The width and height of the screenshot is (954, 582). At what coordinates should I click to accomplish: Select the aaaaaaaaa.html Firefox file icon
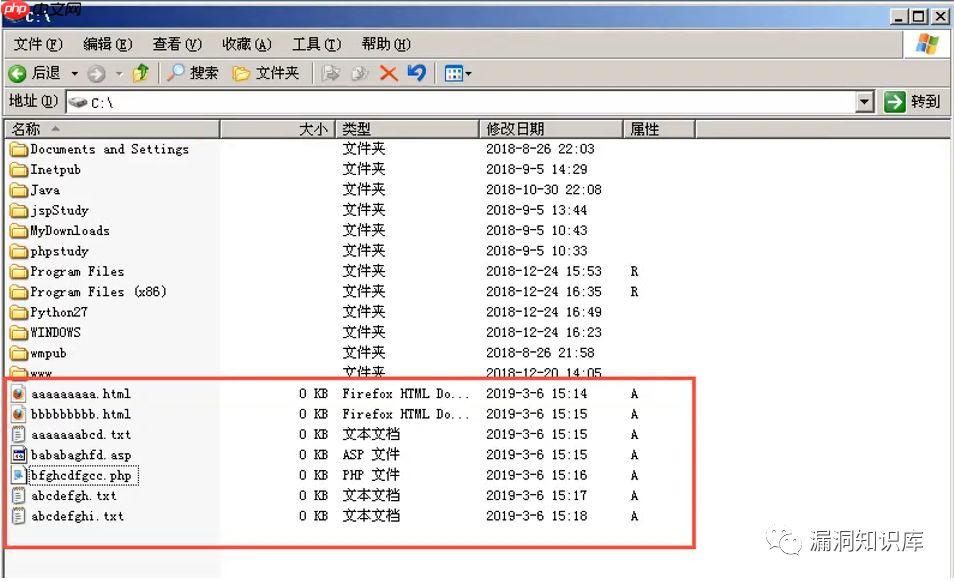19,393
